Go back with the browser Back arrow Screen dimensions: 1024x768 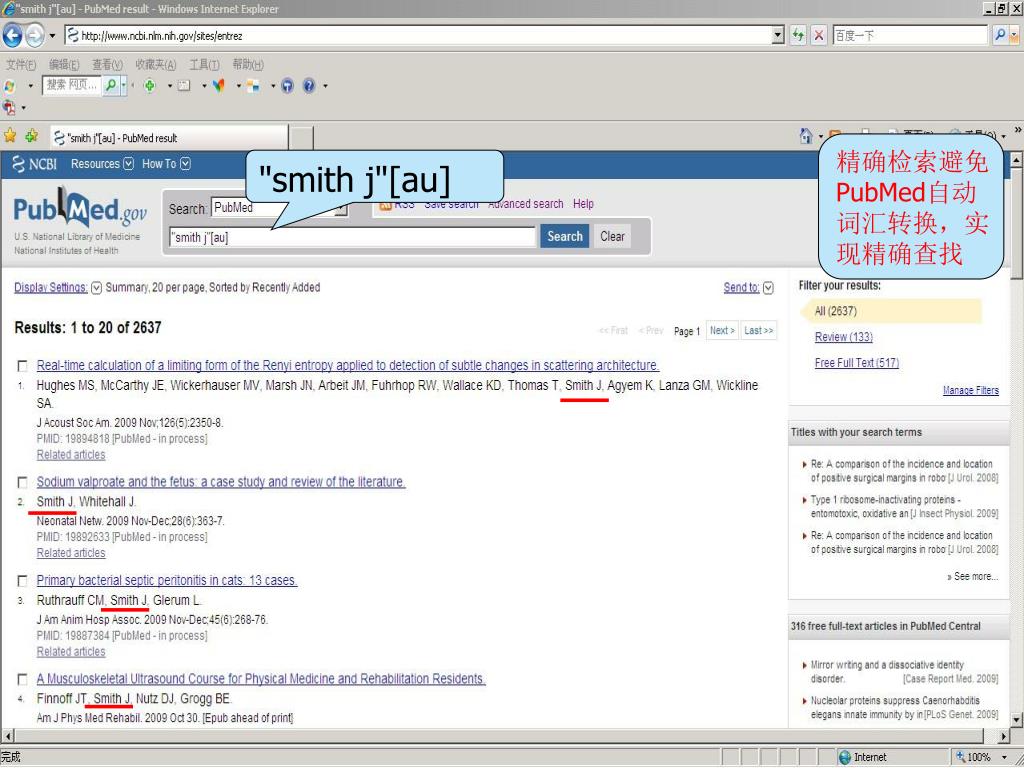pyautogui.click(x=12, y=35)
